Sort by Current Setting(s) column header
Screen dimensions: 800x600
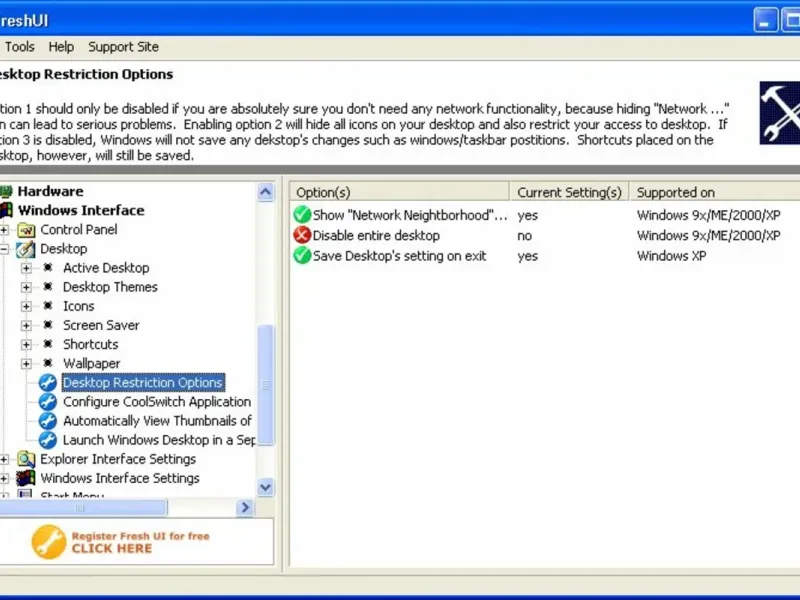click(569, 192)
